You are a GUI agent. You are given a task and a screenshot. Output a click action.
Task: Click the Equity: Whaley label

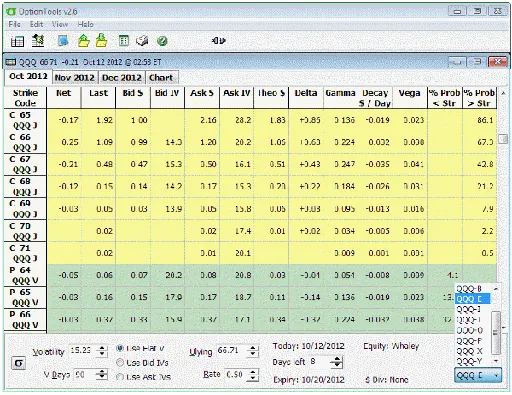(391, 346)
